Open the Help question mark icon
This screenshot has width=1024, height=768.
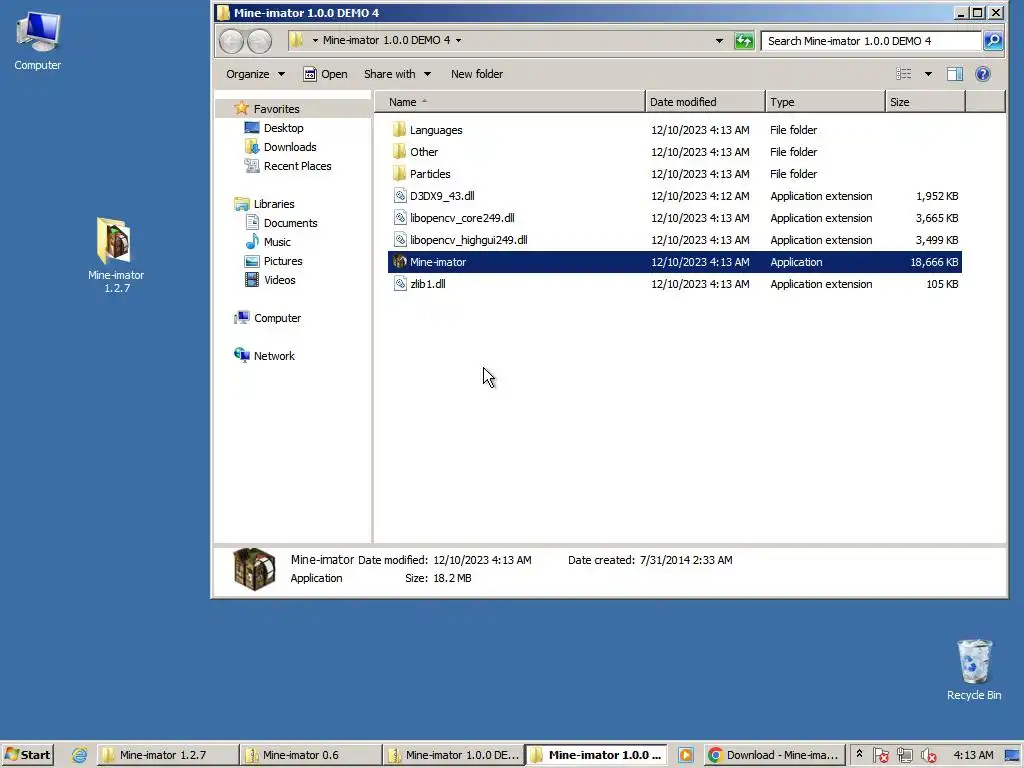pos(982,74)
